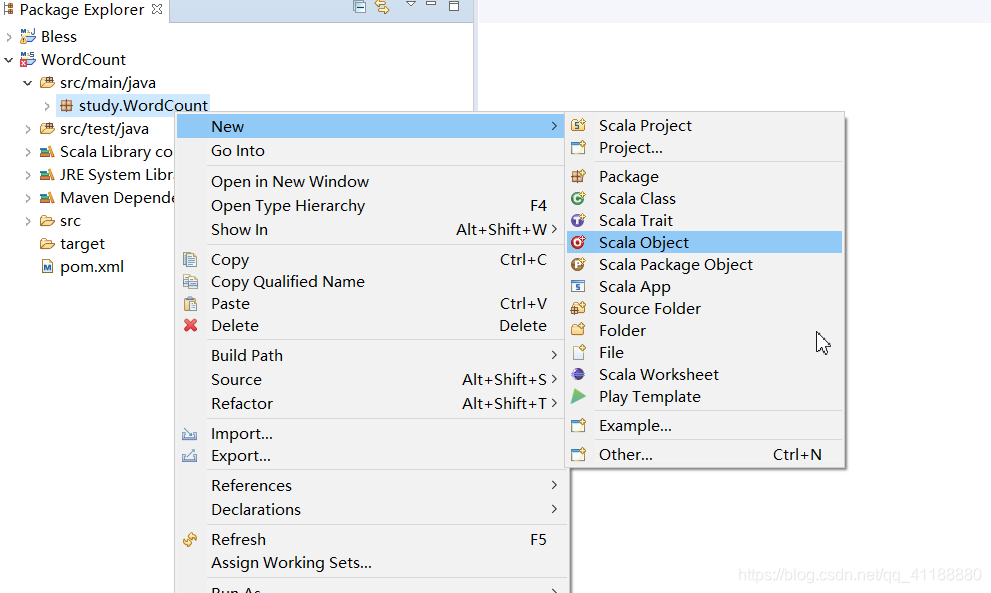Click the Scala Package Object icon
Image resolution: width=991 pixels, height=593 pixels.
[578, 264]
